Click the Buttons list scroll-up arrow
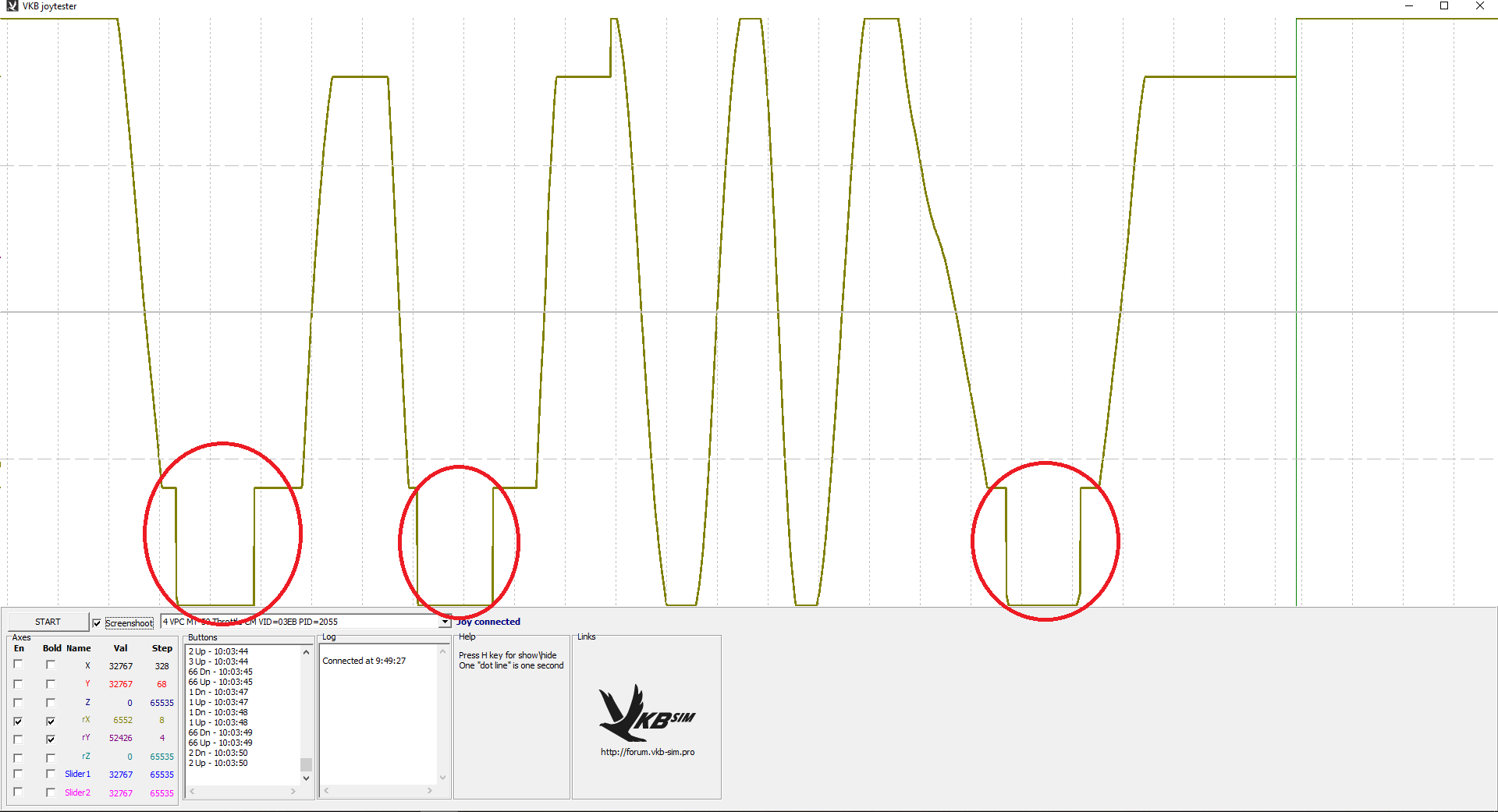The image size is (1498, 812). coord(306,652)
